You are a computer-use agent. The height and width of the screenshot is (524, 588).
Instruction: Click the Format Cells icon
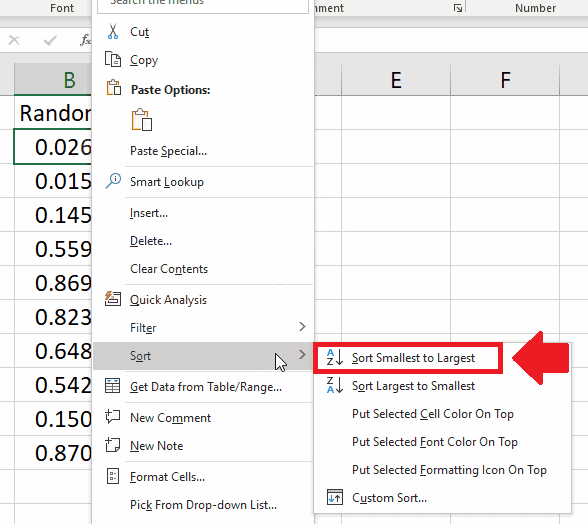tap(112, 476)
